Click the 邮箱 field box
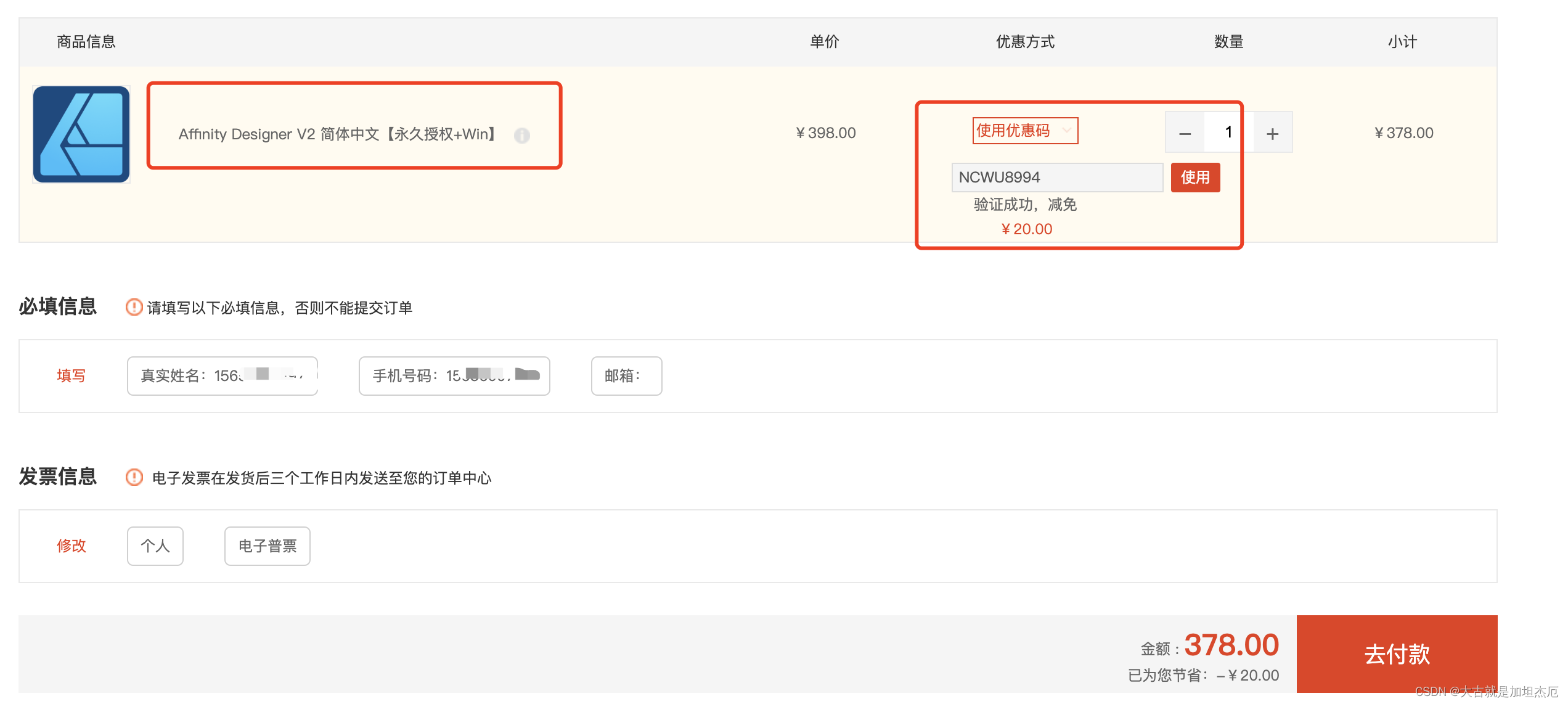The image size is (1568, 704). [626, 375]
